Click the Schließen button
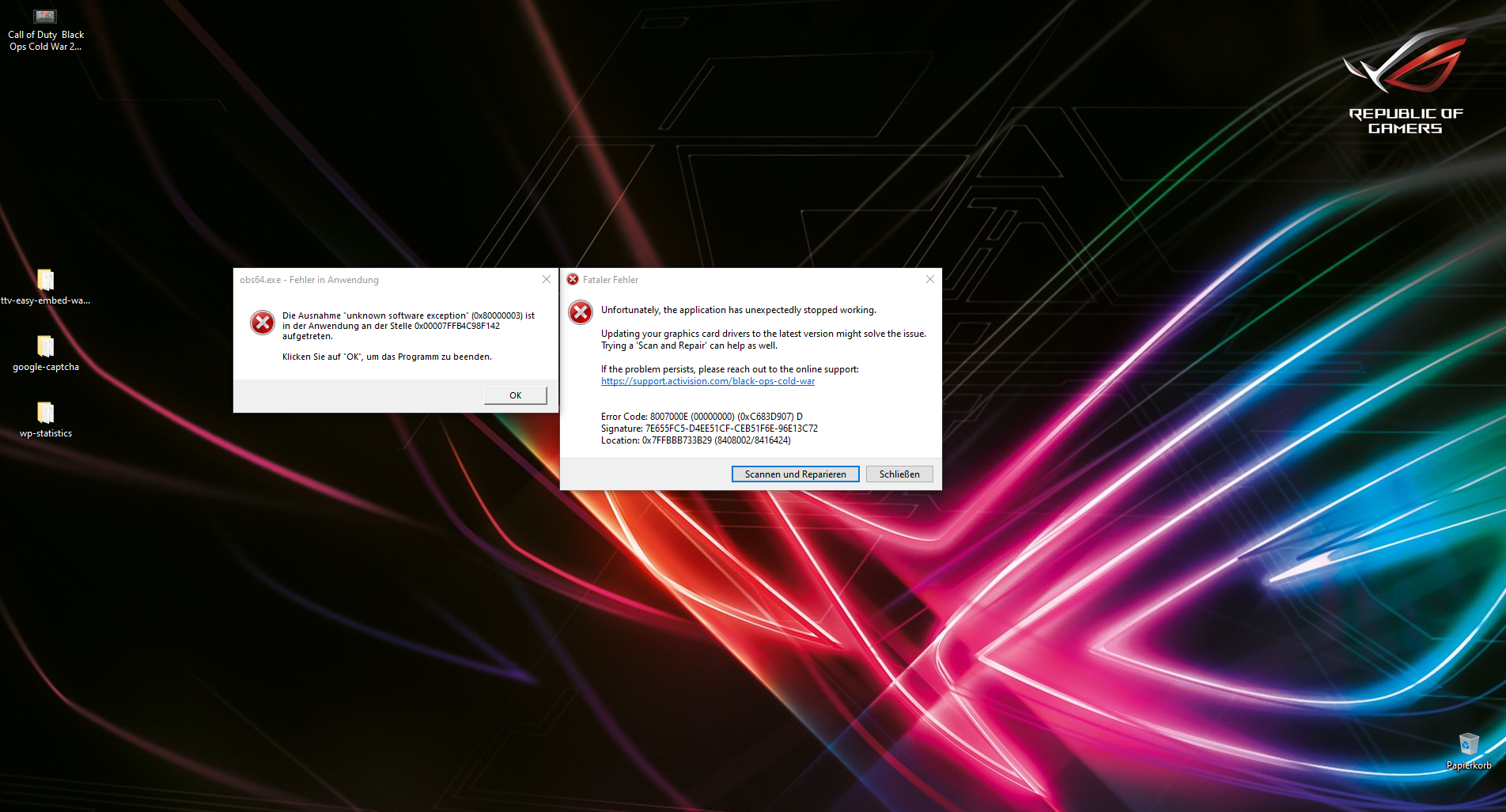 click(899, 474)
